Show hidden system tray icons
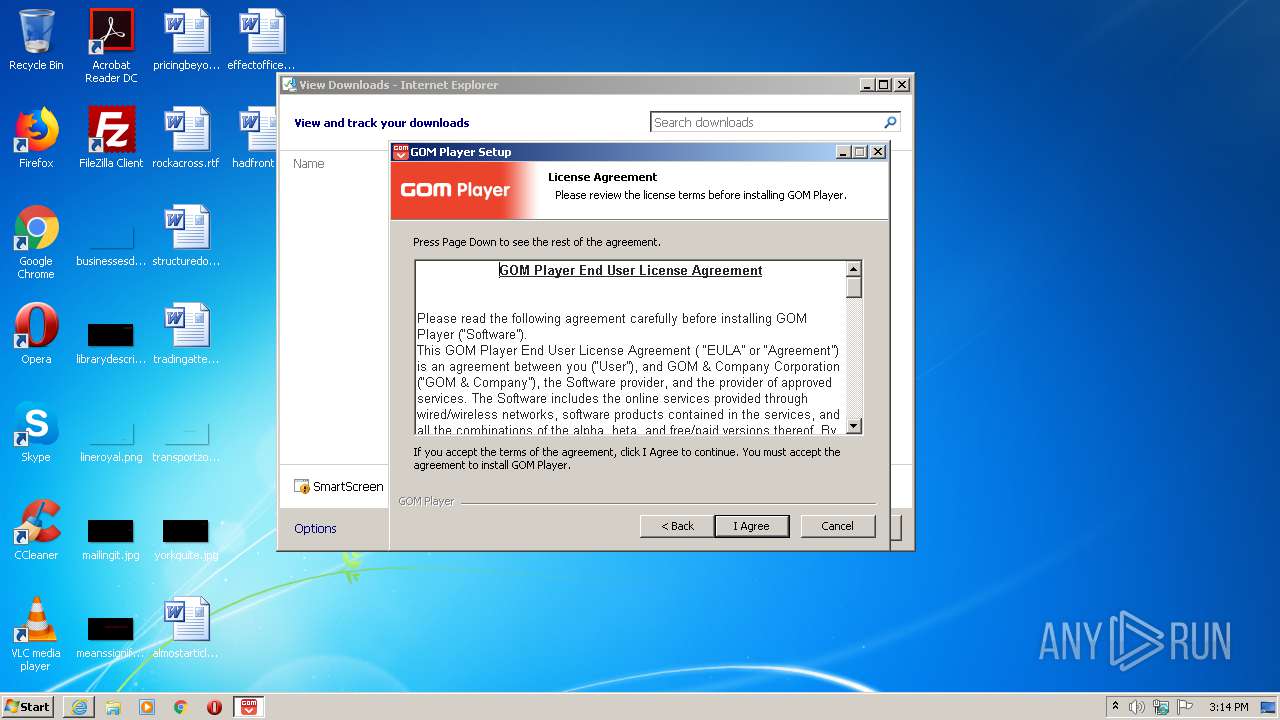Viewport: 1280px width, 720px height. pyautogui.click(x=1115, y=707)
